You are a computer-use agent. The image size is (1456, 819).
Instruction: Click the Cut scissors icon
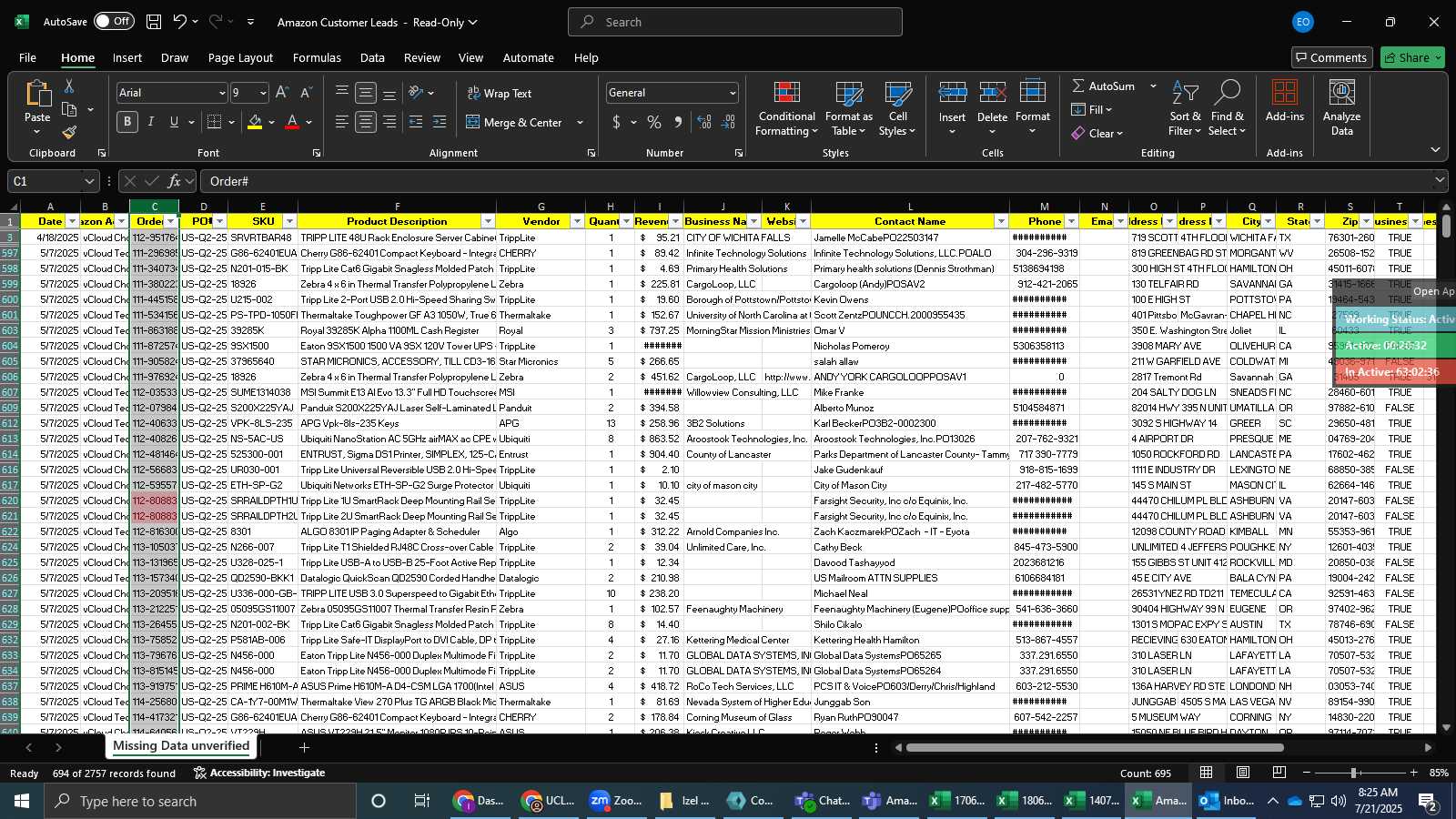(68, 86)
